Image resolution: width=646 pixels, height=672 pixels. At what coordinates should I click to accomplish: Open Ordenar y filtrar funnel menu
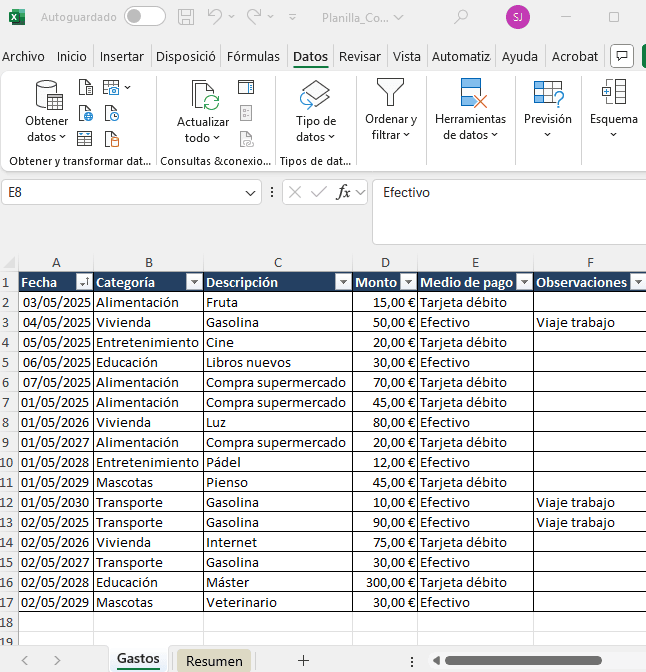[390, 112]
